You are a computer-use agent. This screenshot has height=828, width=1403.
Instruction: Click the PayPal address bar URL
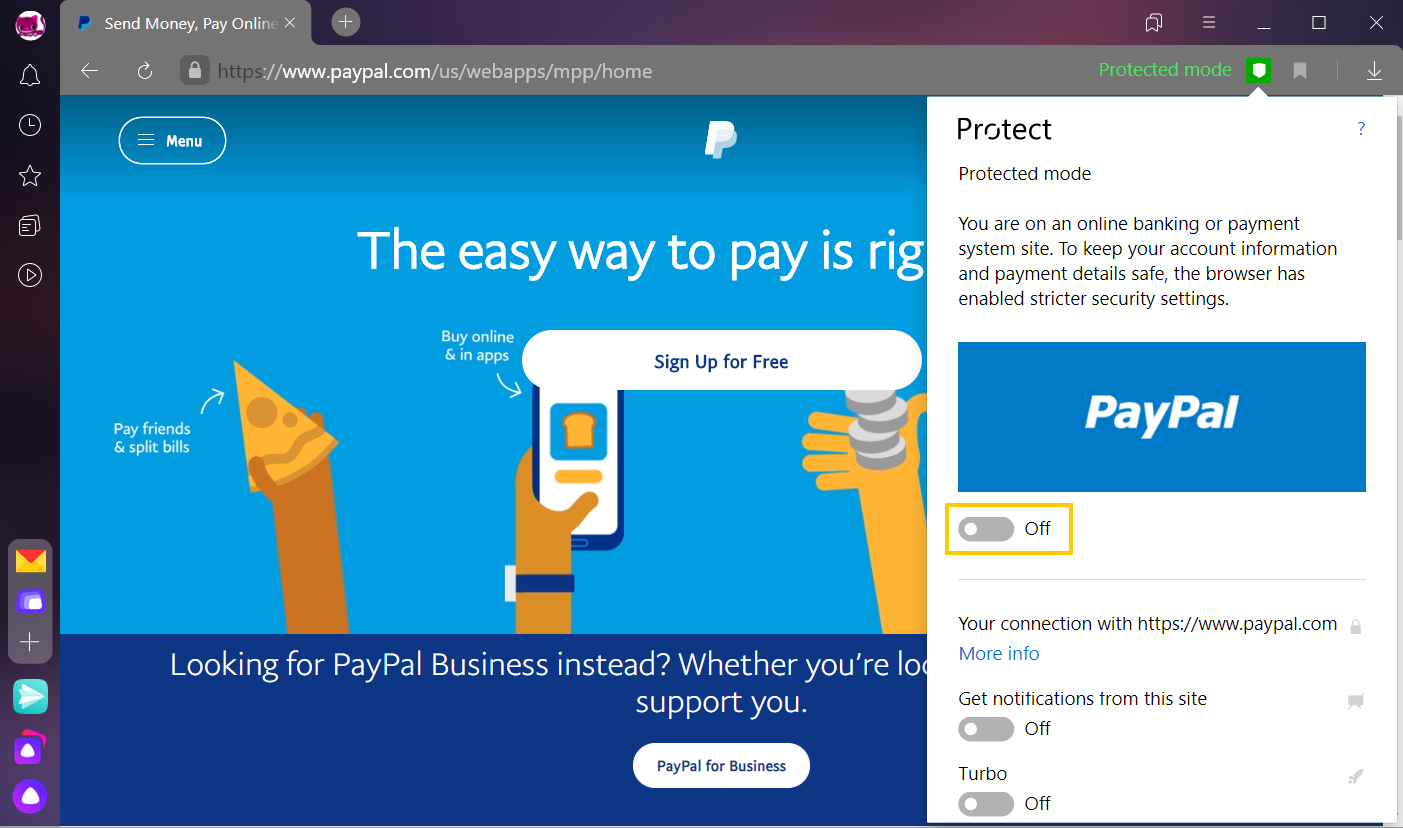coord(435,71)
